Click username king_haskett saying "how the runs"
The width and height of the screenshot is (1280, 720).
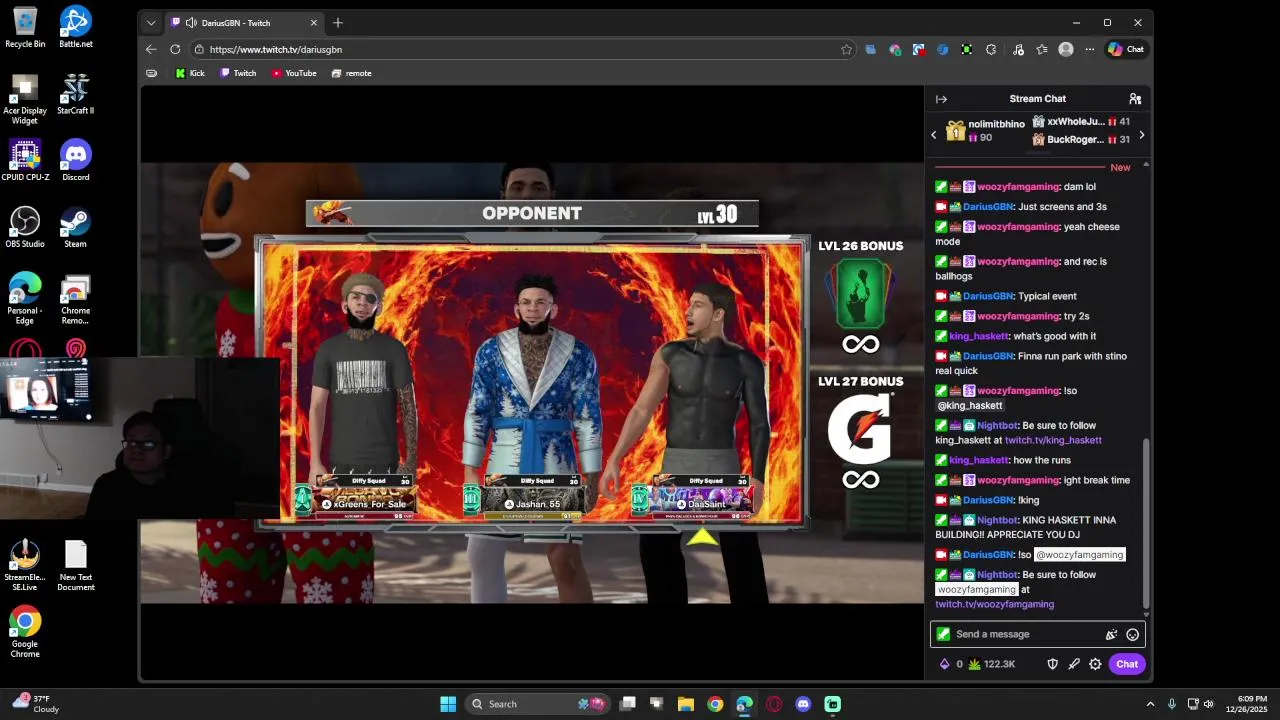pos(979,460)
